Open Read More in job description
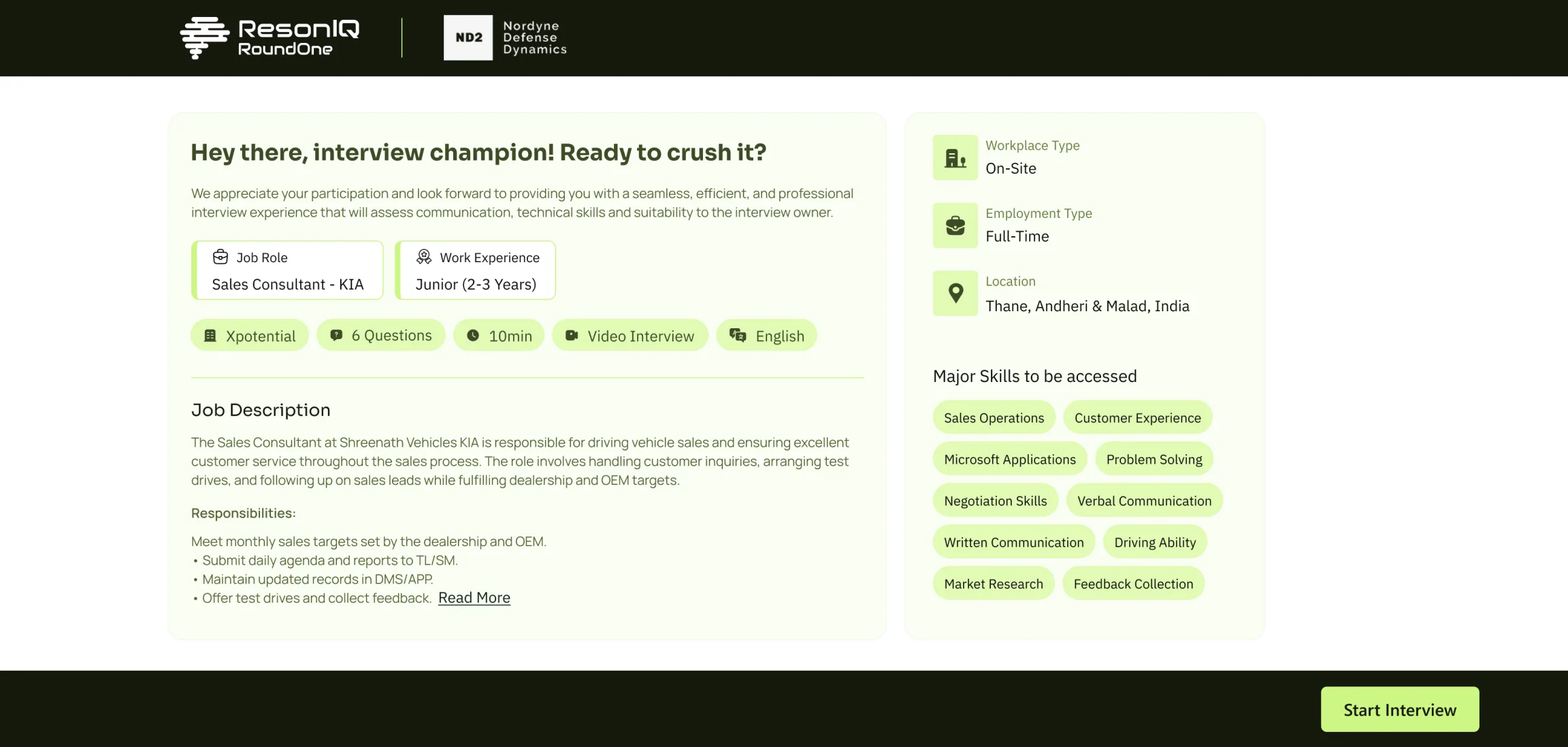The image size is (1568, 747). coord(474,598)
